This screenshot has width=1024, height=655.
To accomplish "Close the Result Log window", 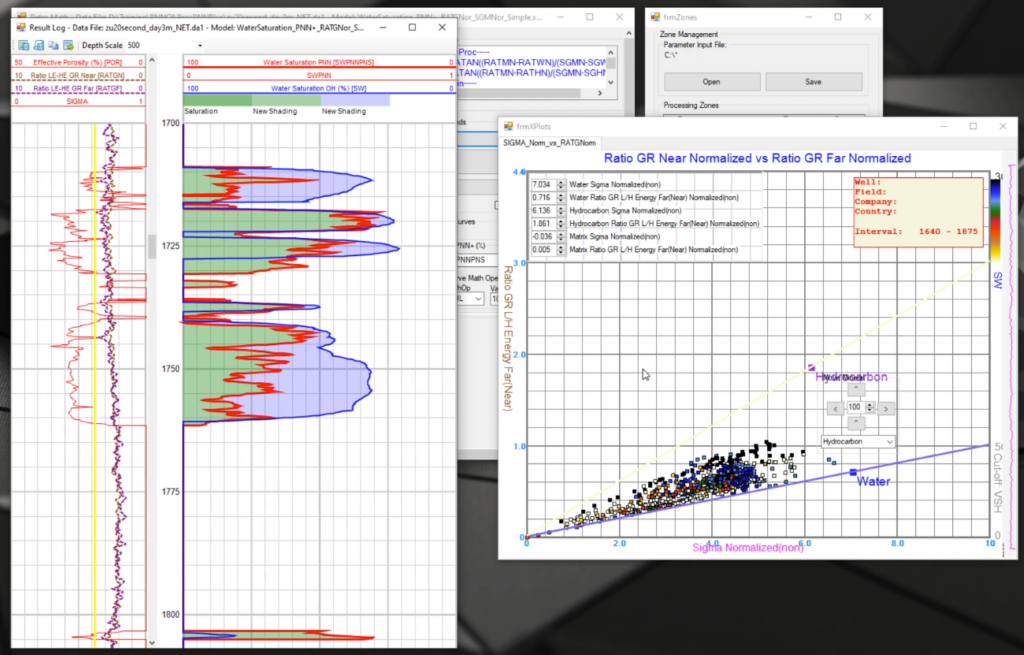I will click(x=442, y=27).
